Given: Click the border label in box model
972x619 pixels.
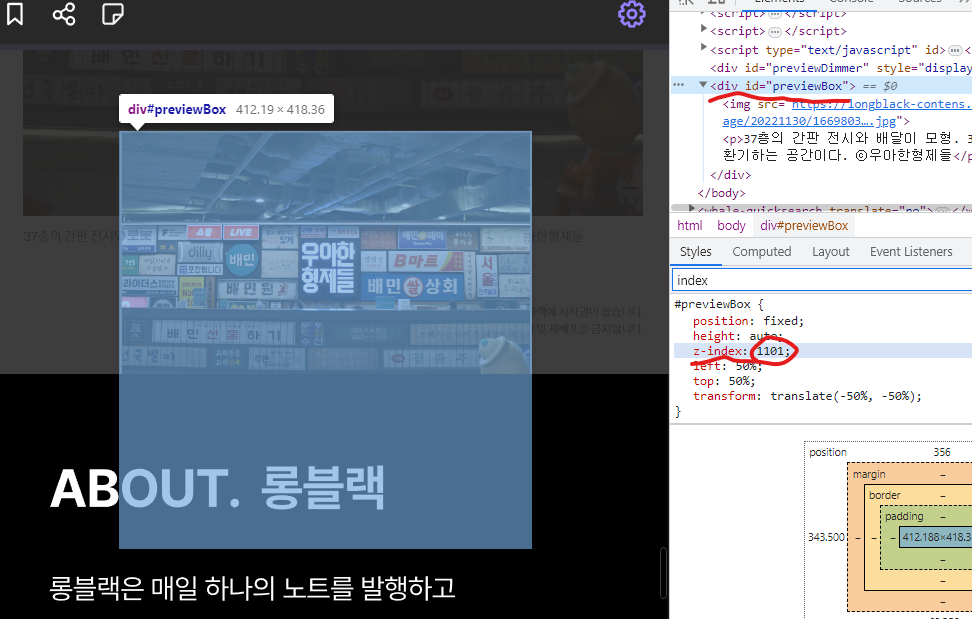Looking at the screenshot, I should coord(885,495).
